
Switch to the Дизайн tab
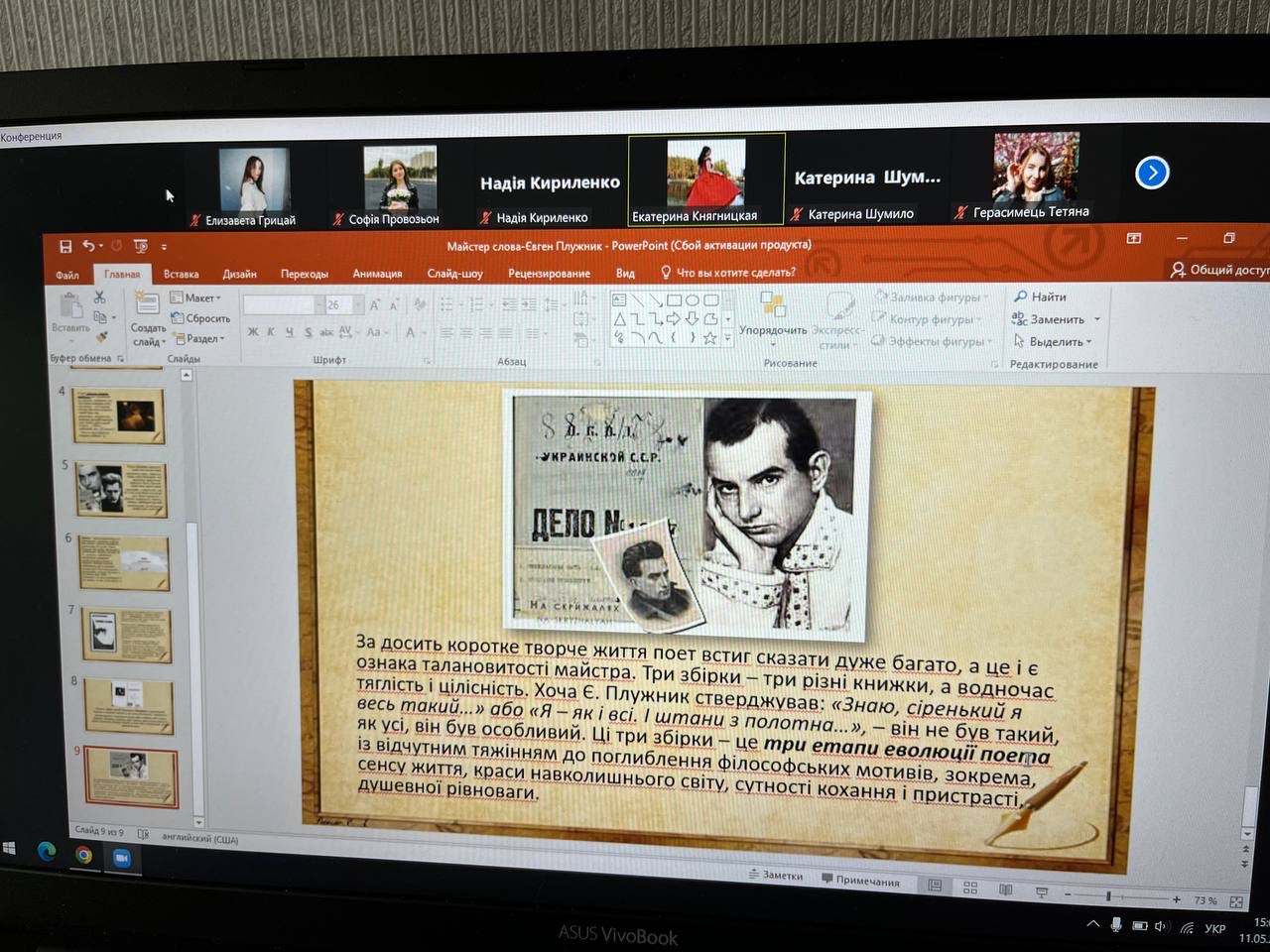point(239,274)
